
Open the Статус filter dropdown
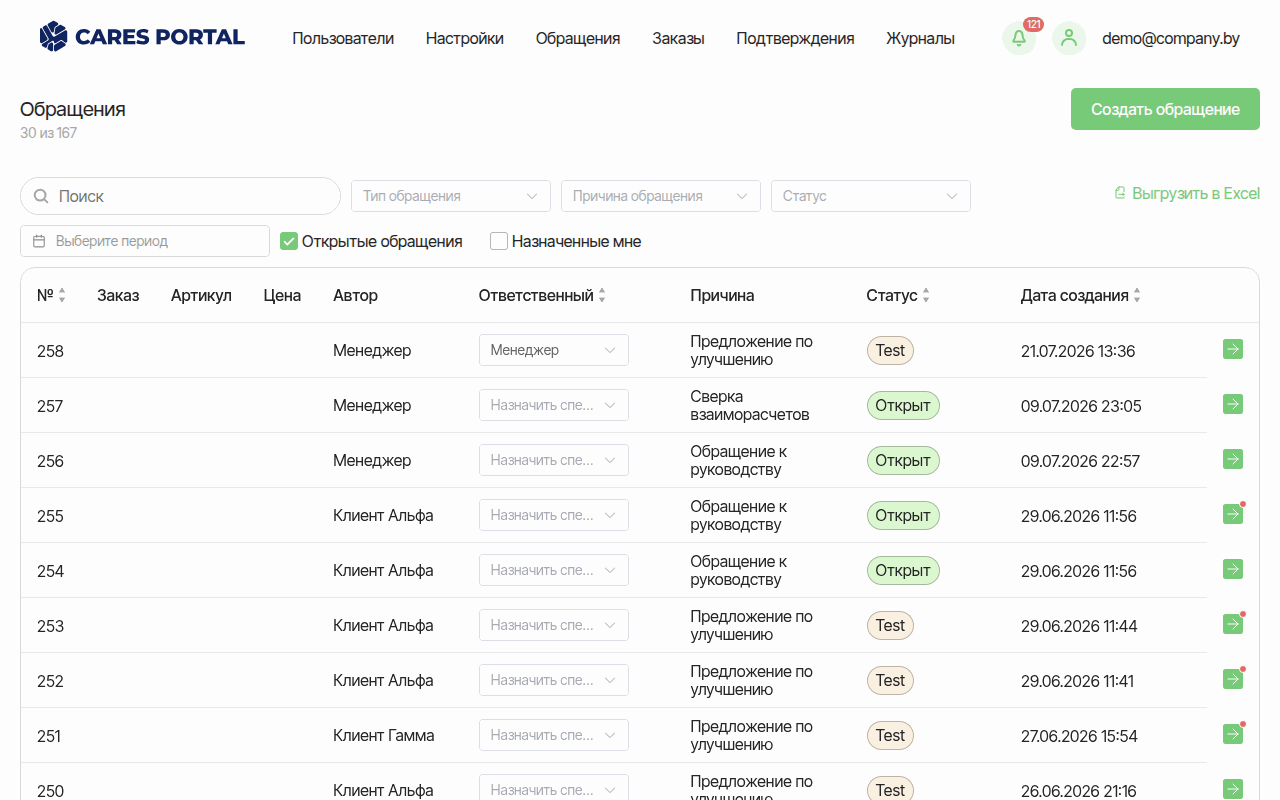point(871,196)
